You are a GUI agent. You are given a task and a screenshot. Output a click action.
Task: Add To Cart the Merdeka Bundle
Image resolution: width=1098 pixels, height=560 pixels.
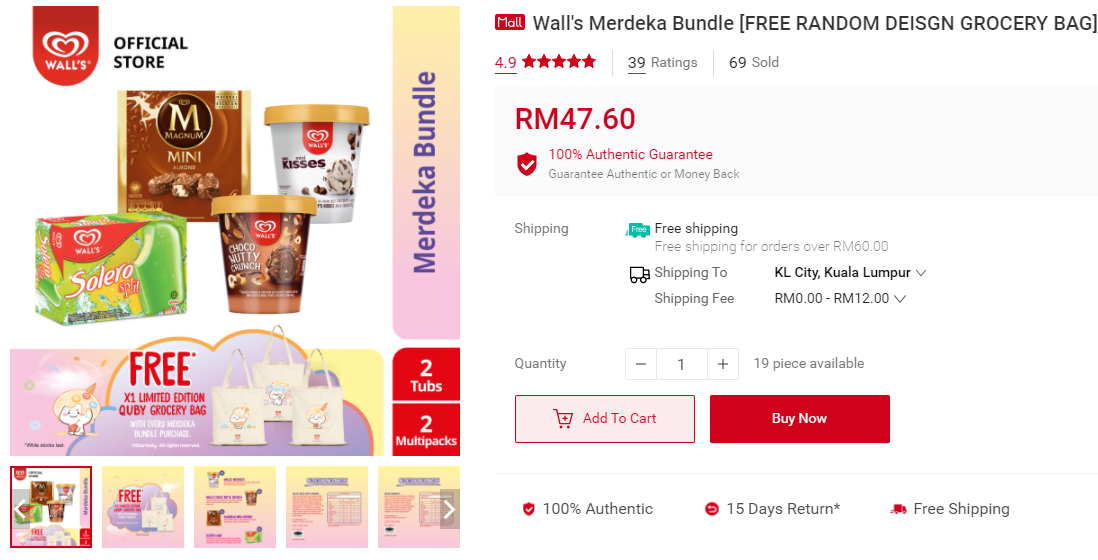coord(605,419)
